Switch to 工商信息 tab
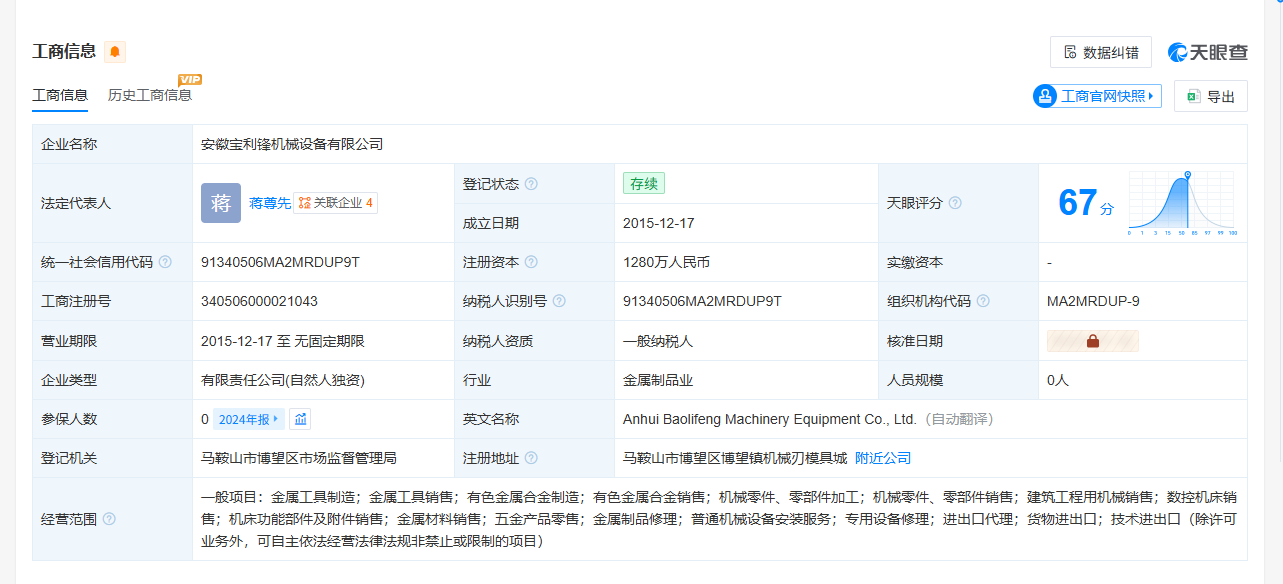1283x584 pixels. coord(60,95)
